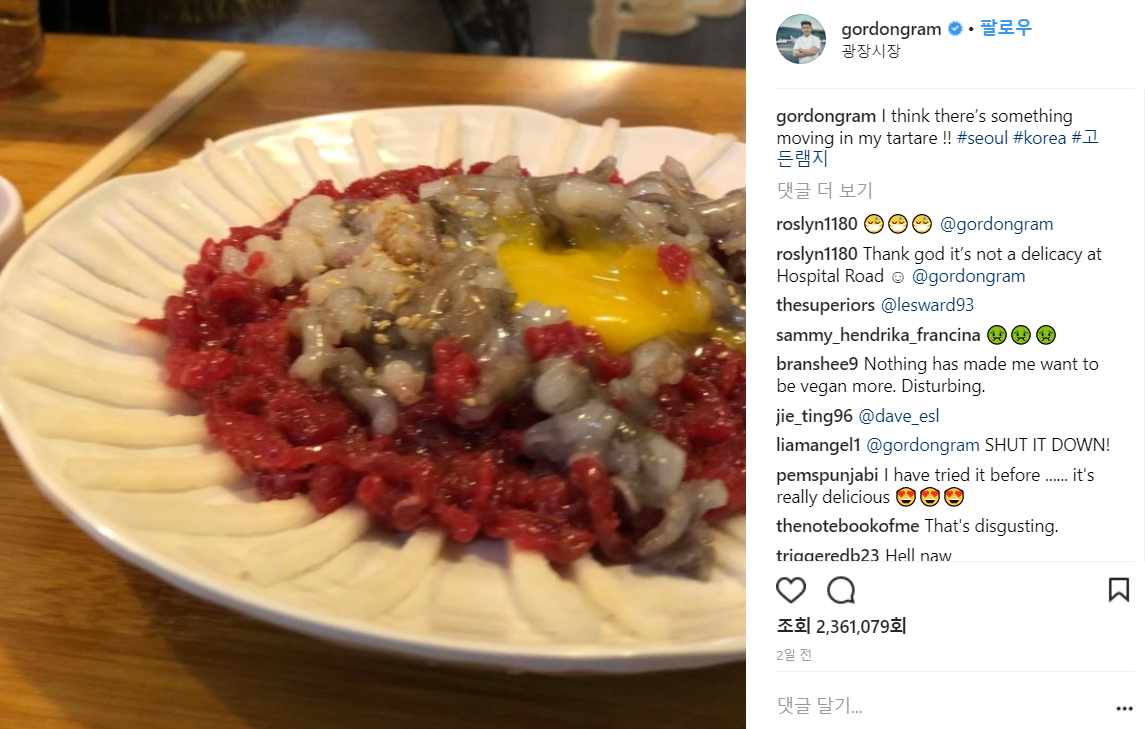
Task: Click the tartare video post image
Action: (x=372, y=364)
